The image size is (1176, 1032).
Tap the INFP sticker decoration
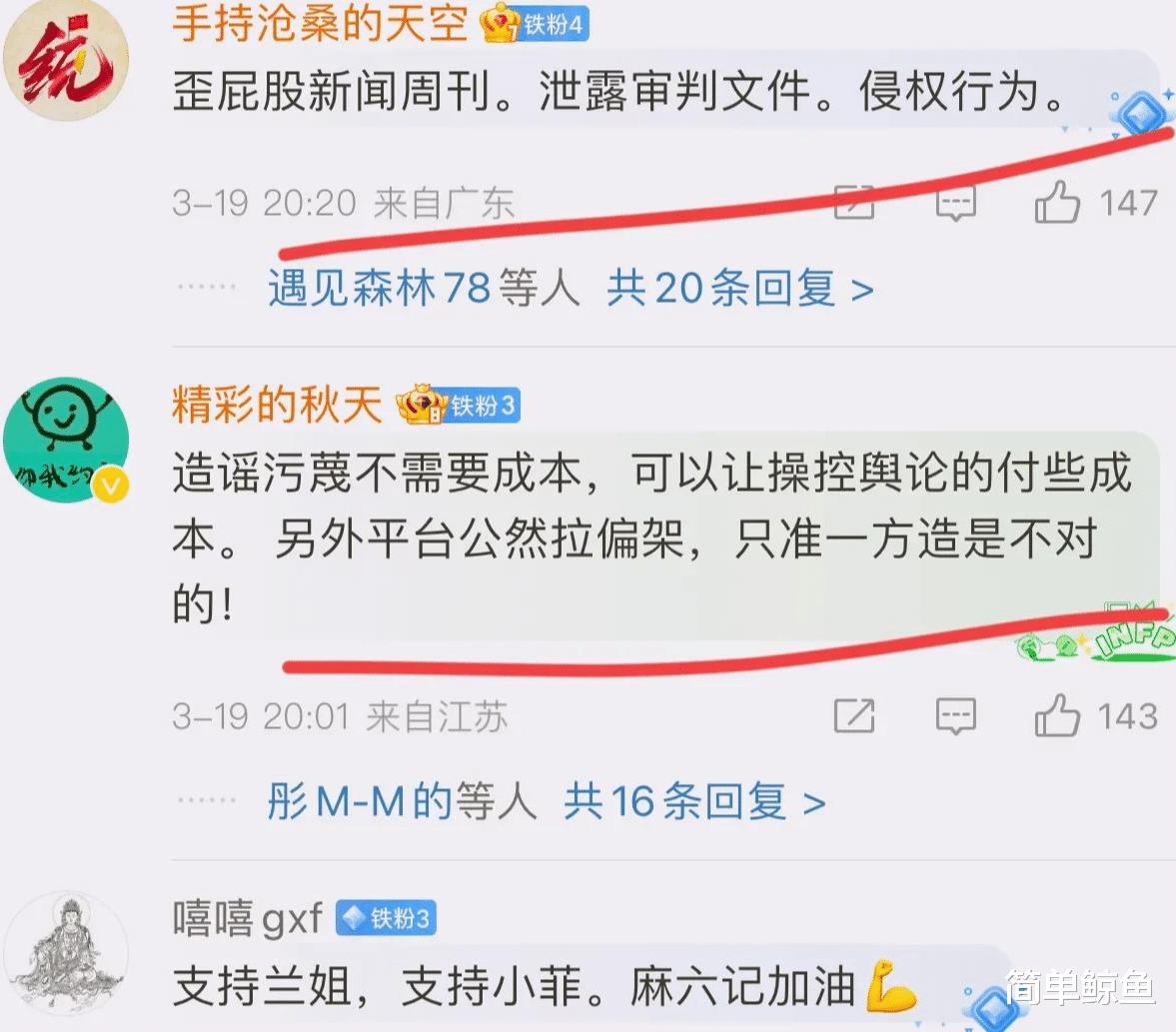point(1096,633)
